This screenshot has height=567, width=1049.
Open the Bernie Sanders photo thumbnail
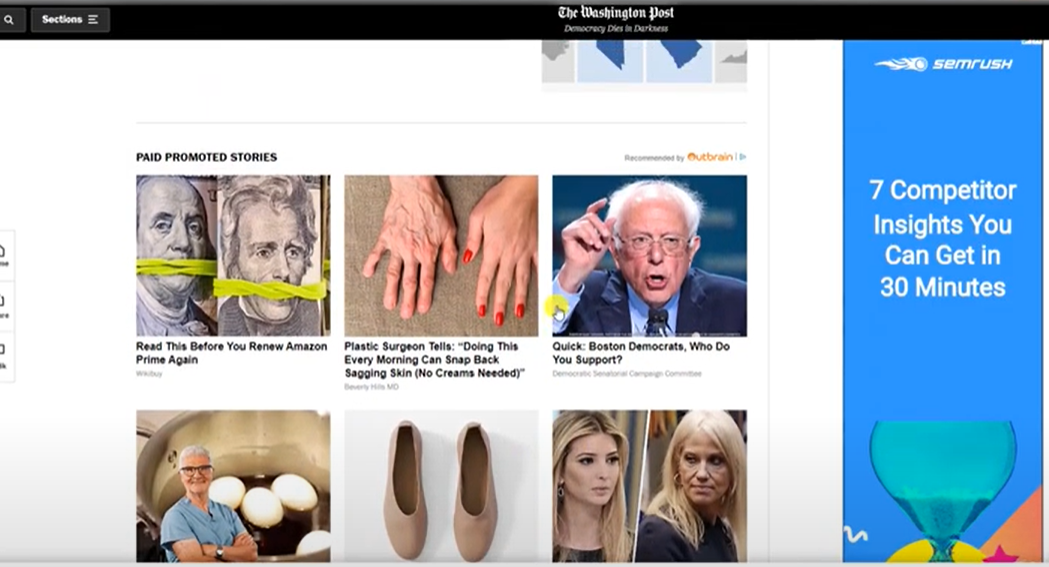coord(650,255)
